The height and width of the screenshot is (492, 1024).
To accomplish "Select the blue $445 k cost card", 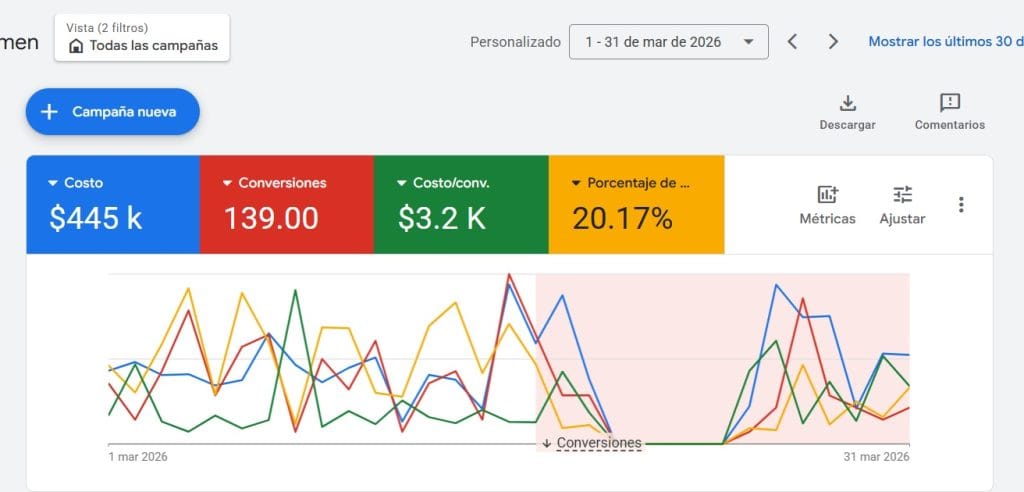I will pos(113,205).
